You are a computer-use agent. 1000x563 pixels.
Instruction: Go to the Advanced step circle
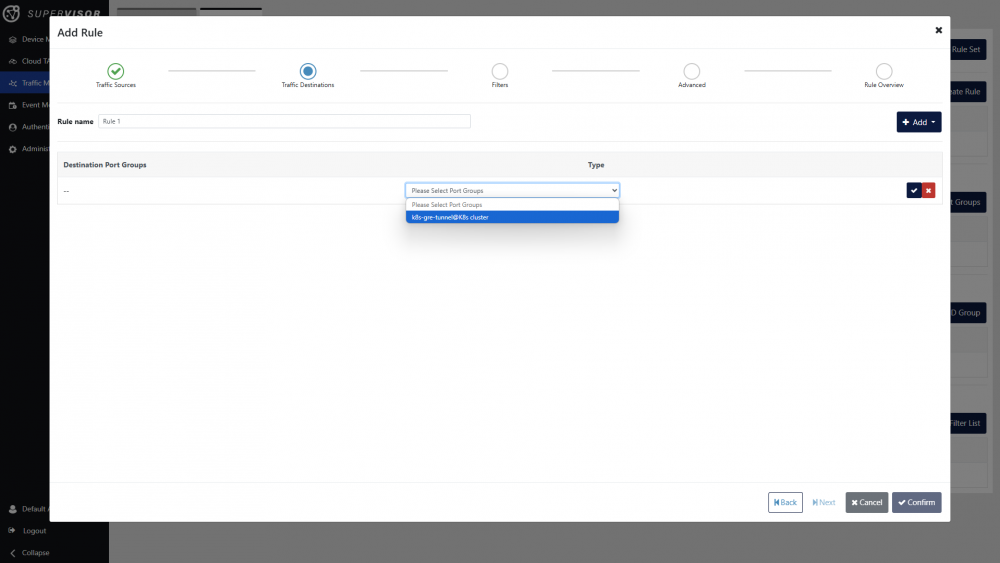pos(692,71)
